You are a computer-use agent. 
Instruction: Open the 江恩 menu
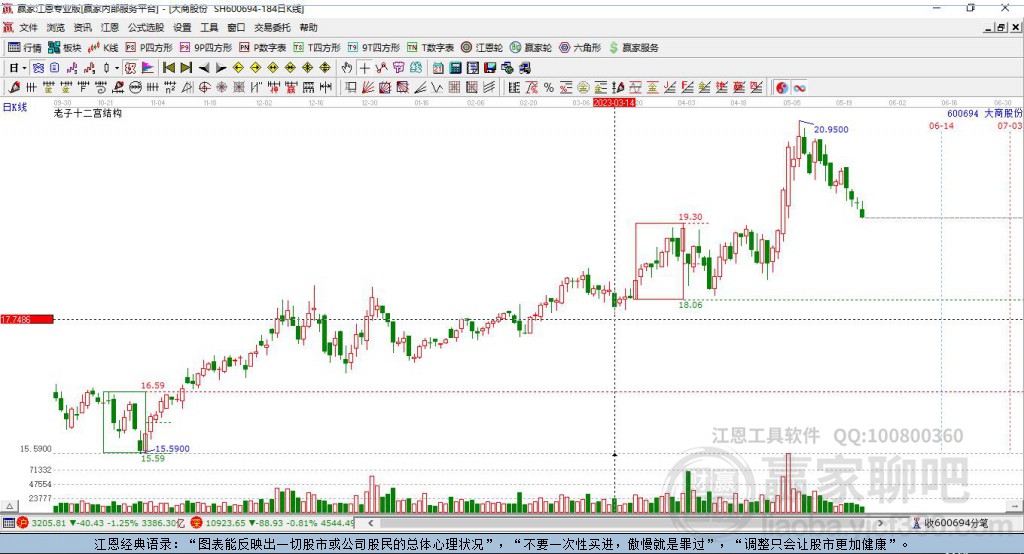110,27
